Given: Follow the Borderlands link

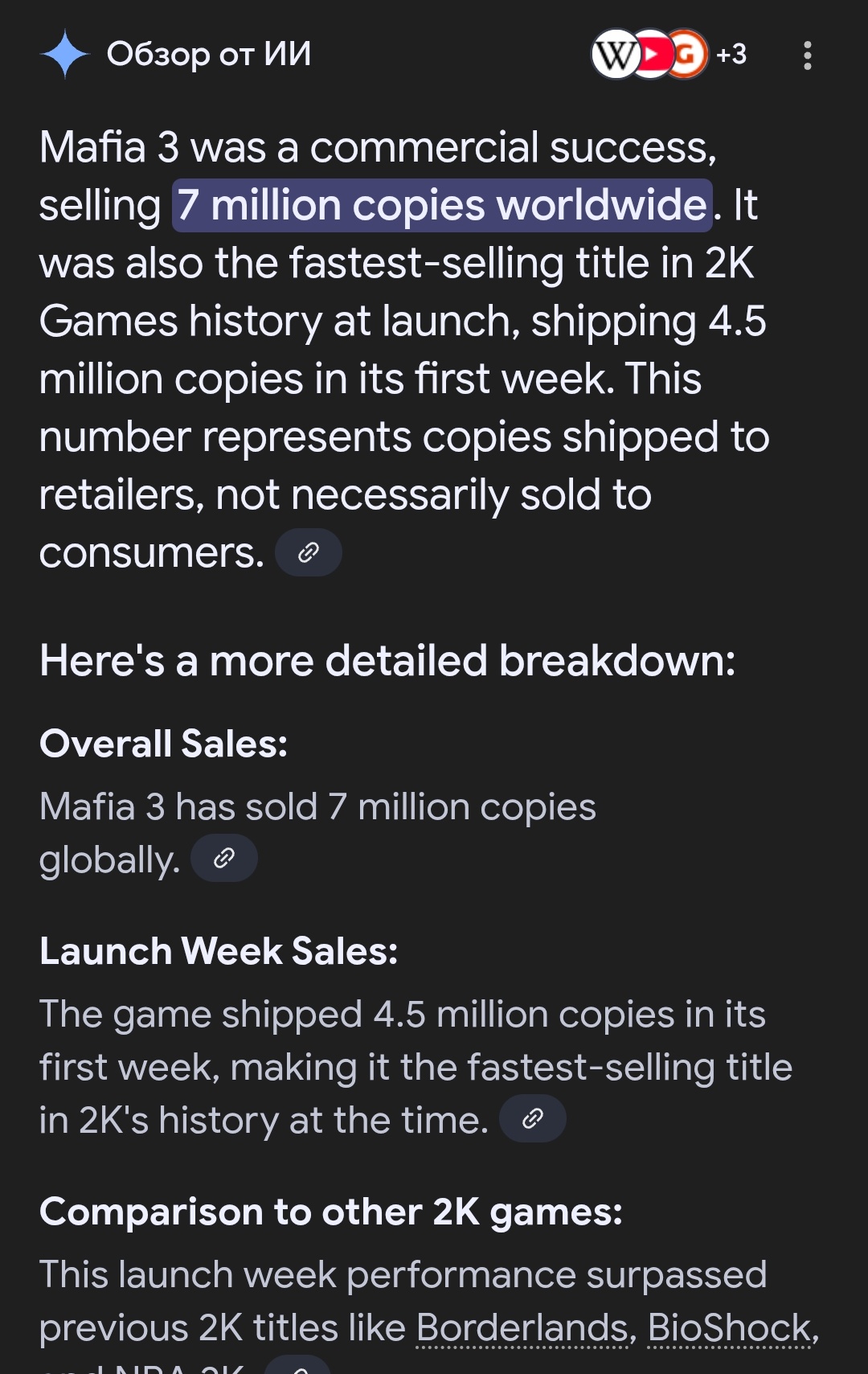Looking at the screenshot, I should (x=522, y=1327).
